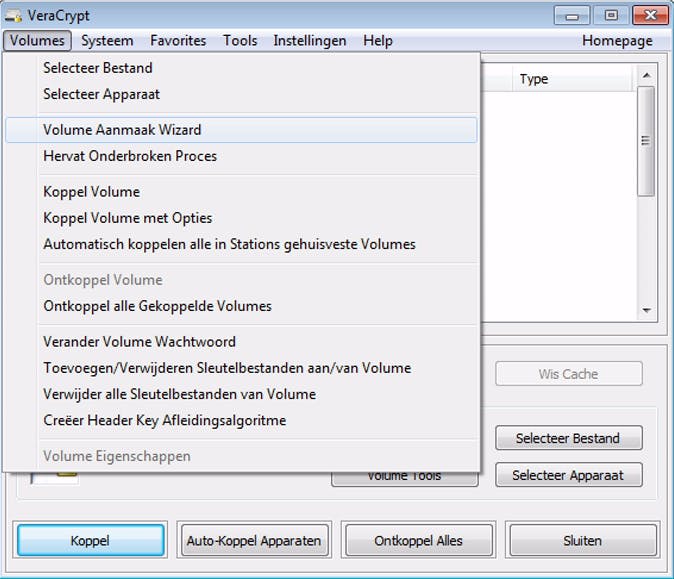Image resolution: width=674 pixels, height=579 pixels.
Task: Select Verwijder alle Sleutelbestanden van Volume
Action: (241, 394)
